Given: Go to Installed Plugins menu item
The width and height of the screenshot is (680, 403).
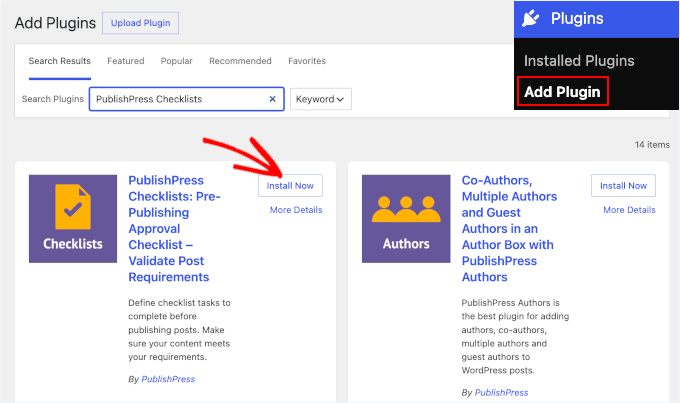Looking at the screenshot, I should pos(579,61).
